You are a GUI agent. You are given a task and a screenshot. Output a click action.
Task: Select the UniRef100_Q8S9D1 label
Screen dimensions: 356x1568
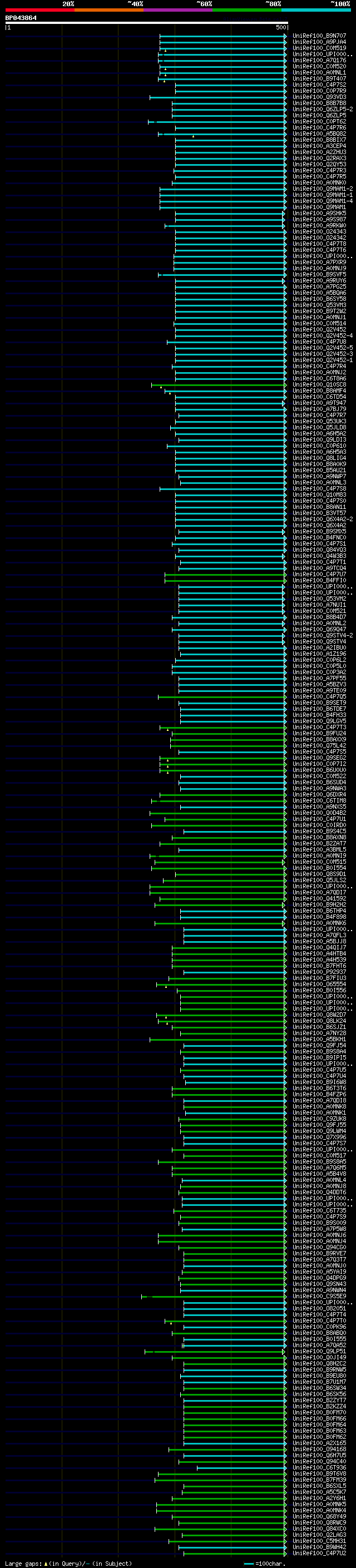click(319, 874)
